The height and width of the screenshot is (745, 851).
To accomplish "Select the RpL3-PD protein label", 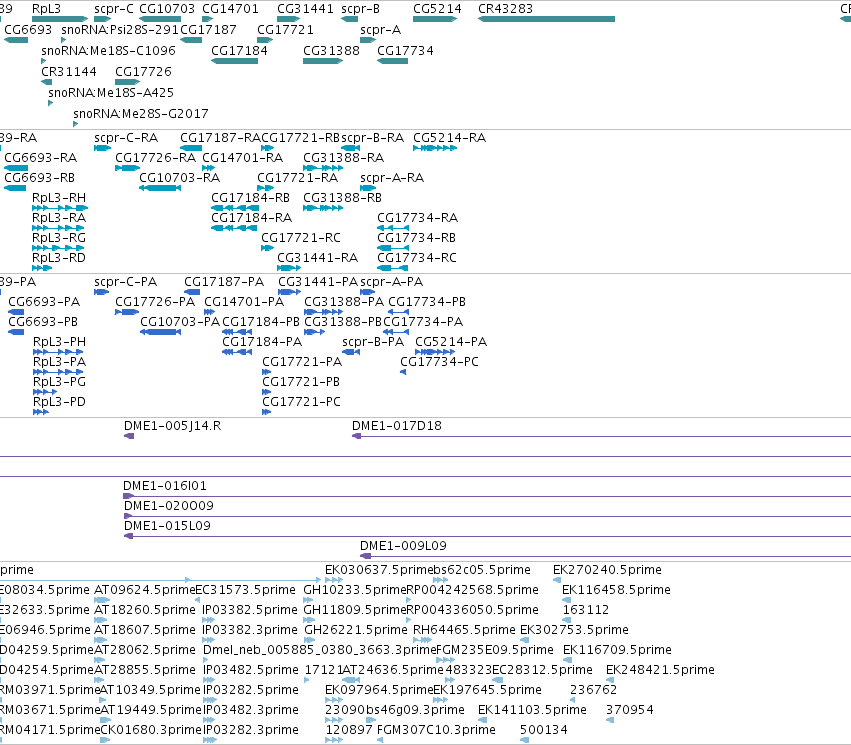I will [59, 402].
